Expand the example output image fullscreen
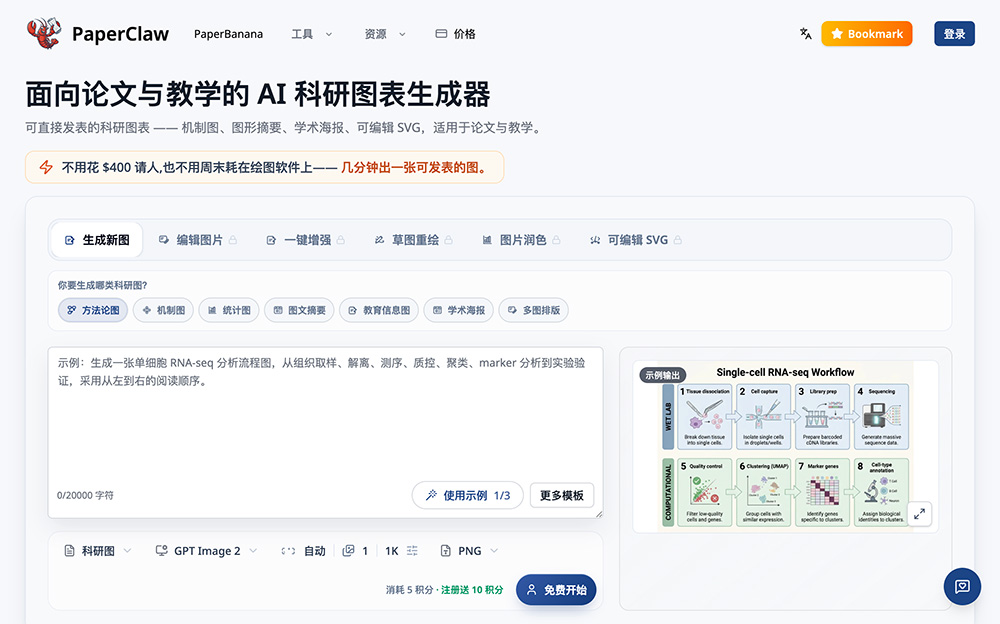 coord(919,514)
